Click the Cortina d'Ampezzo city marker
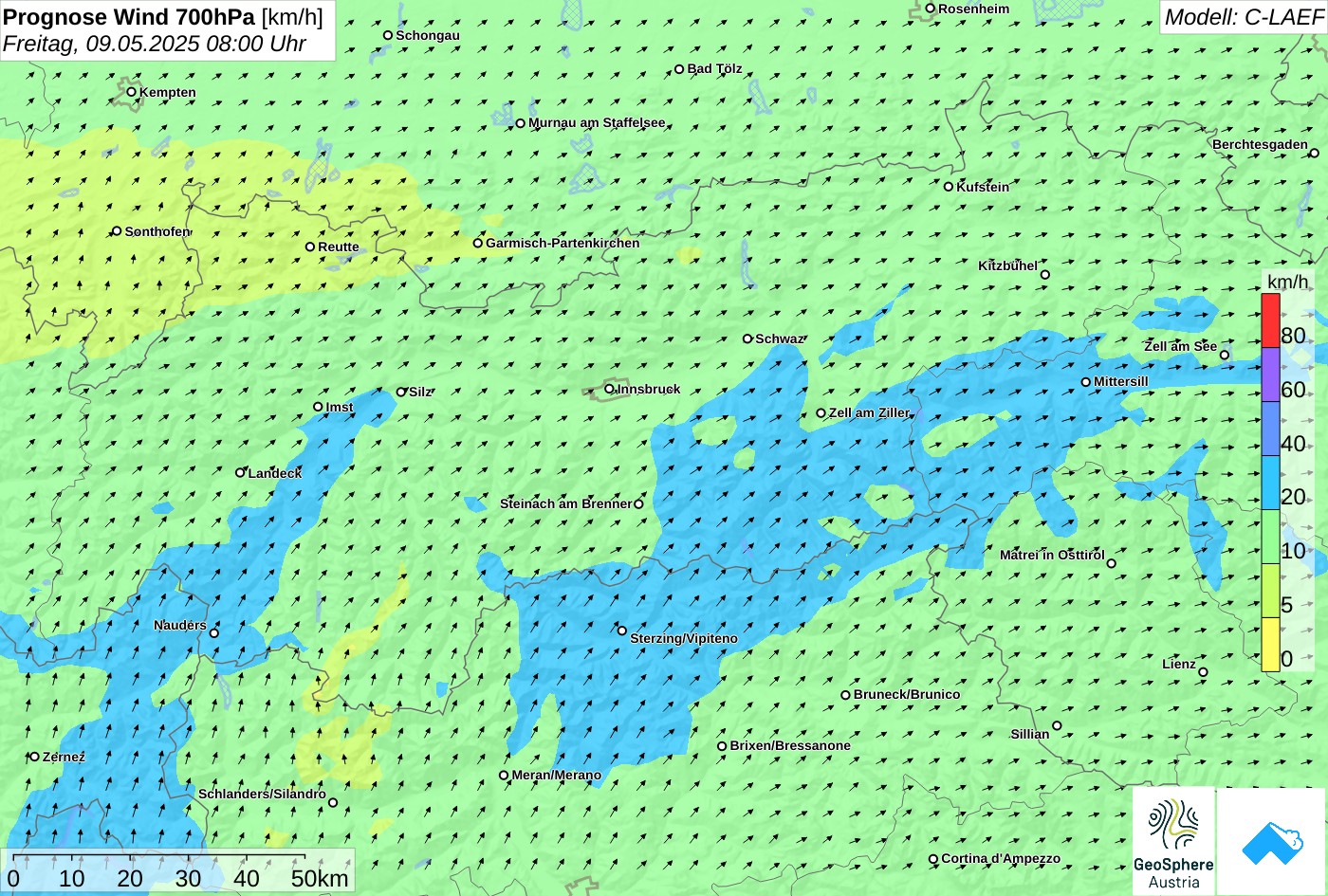 (933, 859)
